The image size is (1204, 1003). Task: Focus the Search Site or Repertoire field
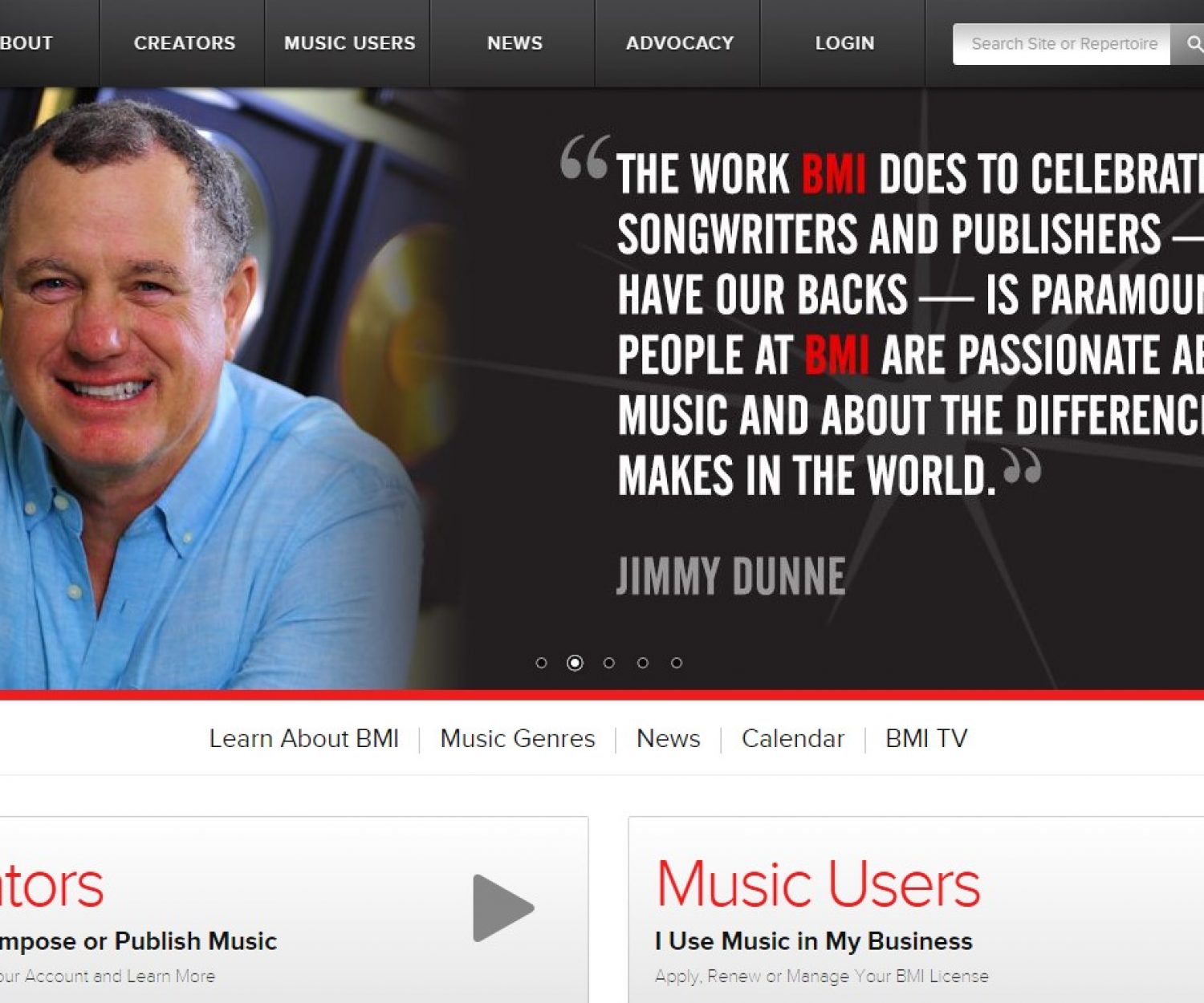1063,44
